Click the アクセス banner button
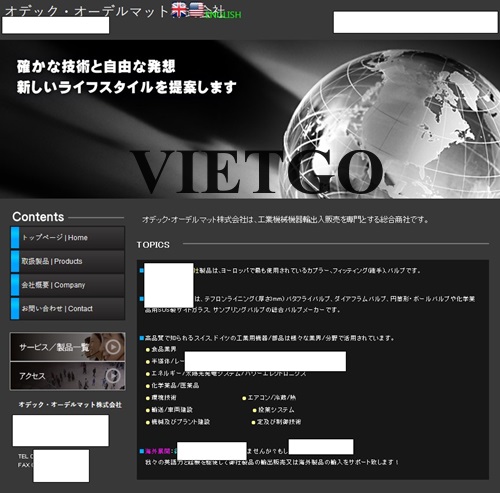This screenshot has width=500, height=493. tap(68, 376)
